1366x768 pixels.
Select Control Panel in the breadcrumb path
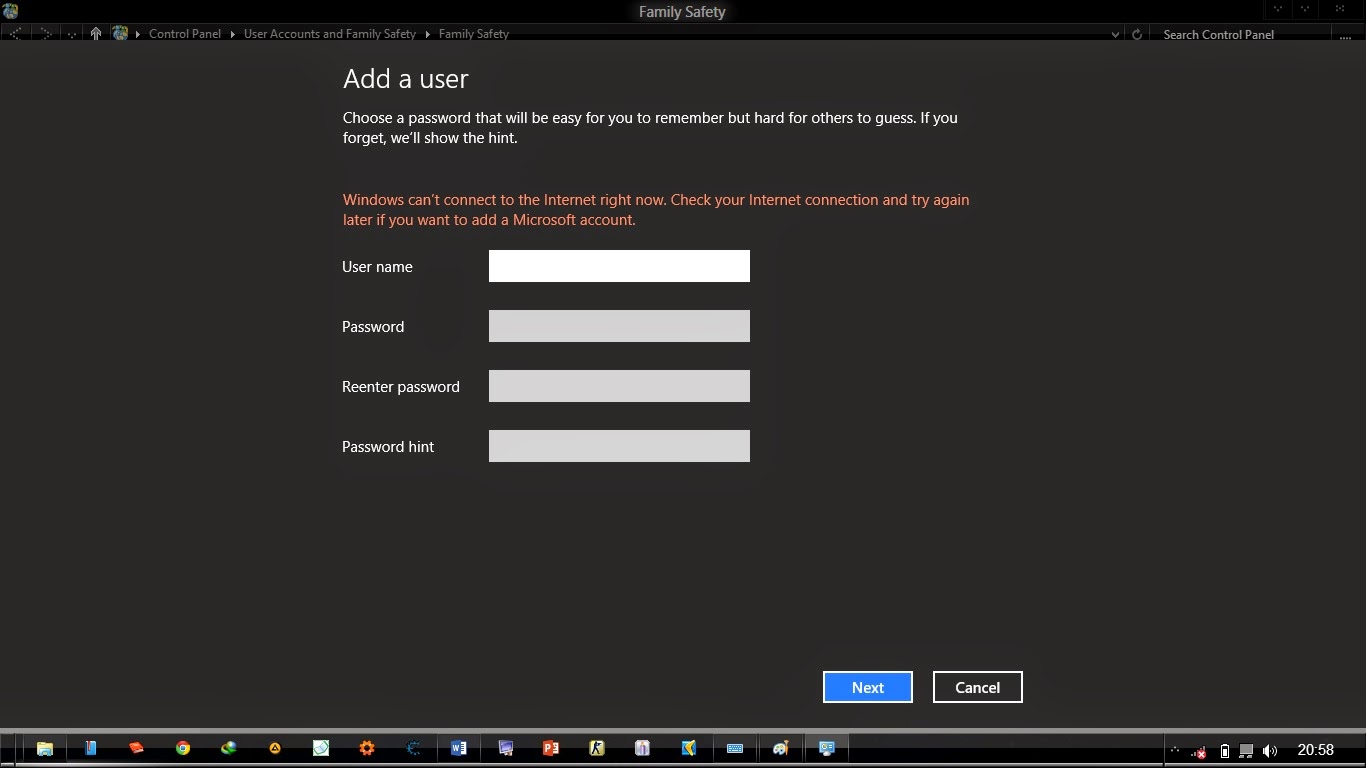click(185, 33)
